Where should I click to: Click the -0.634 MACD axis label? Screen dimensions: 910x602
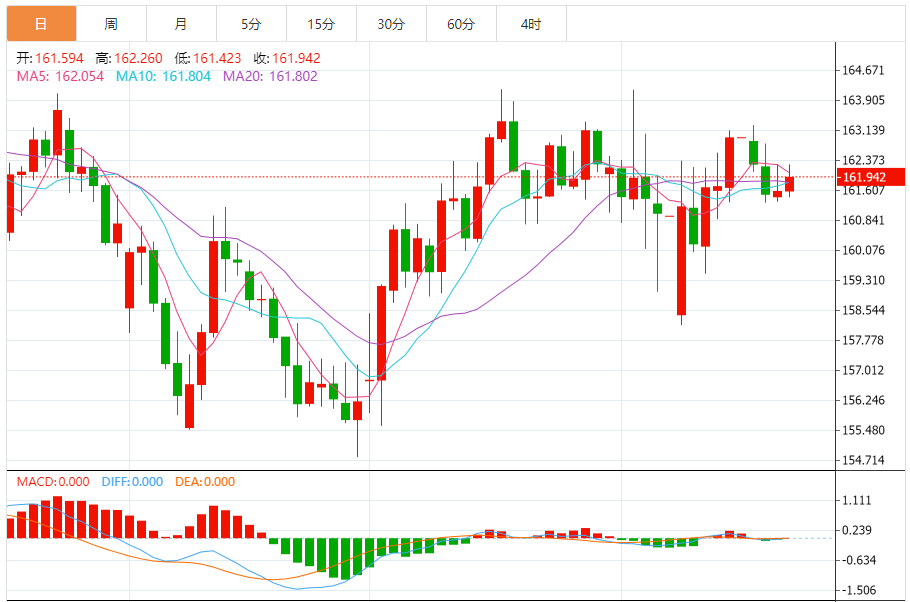(x=857, y=560)
